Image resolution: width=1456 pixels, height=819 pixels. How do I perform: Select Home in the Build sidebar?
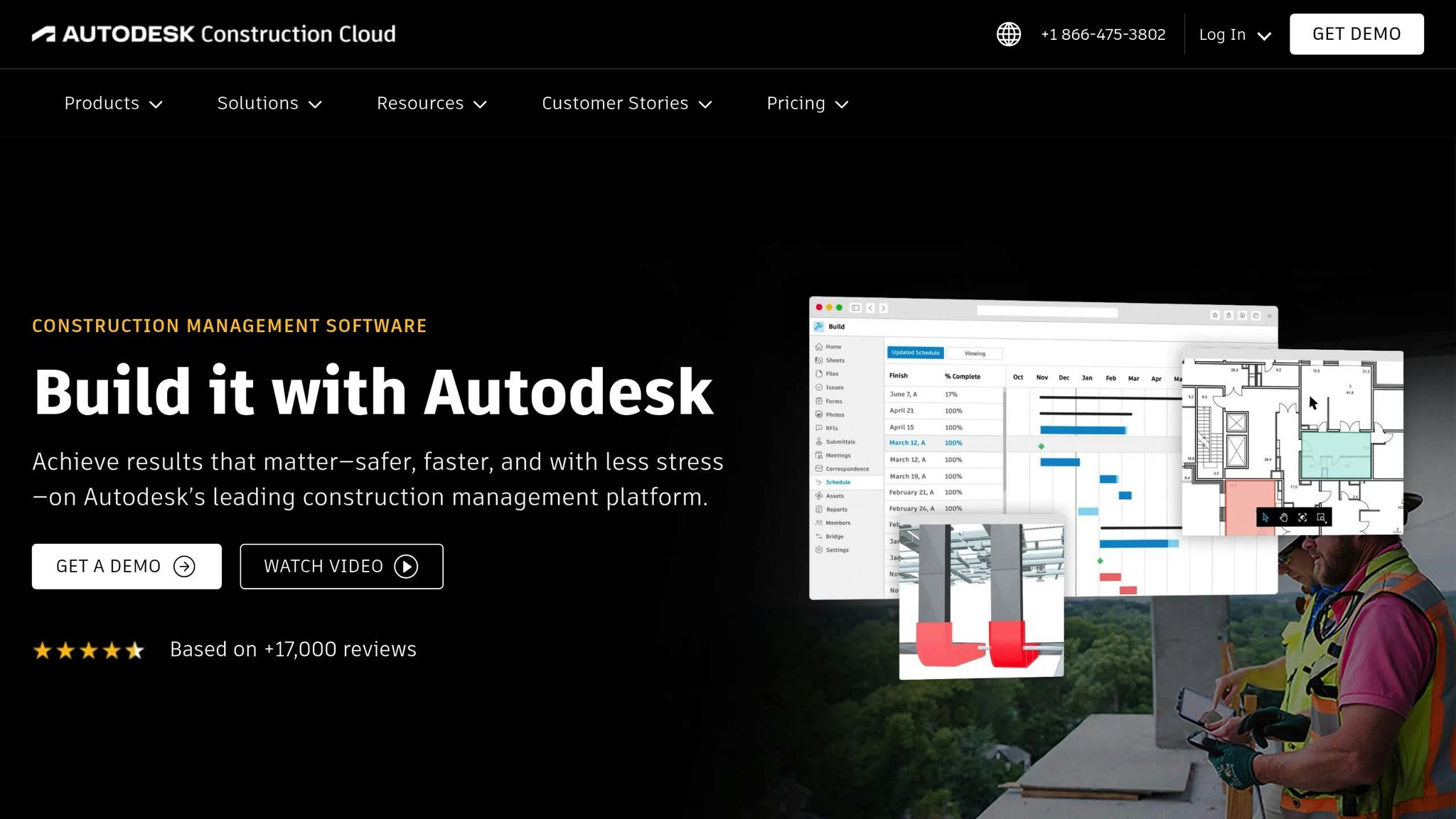(x=829, y=347)
